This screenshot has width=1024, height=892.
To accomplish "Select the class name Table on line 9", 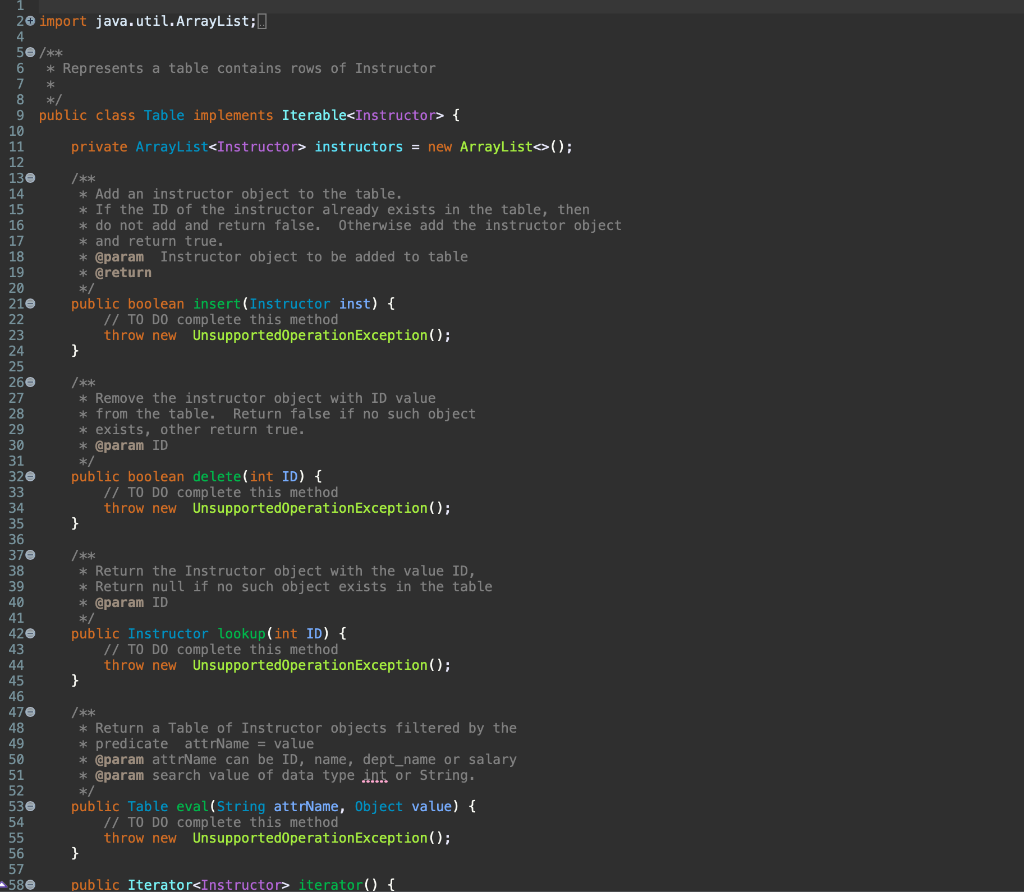I will click(x=163, y=115).
